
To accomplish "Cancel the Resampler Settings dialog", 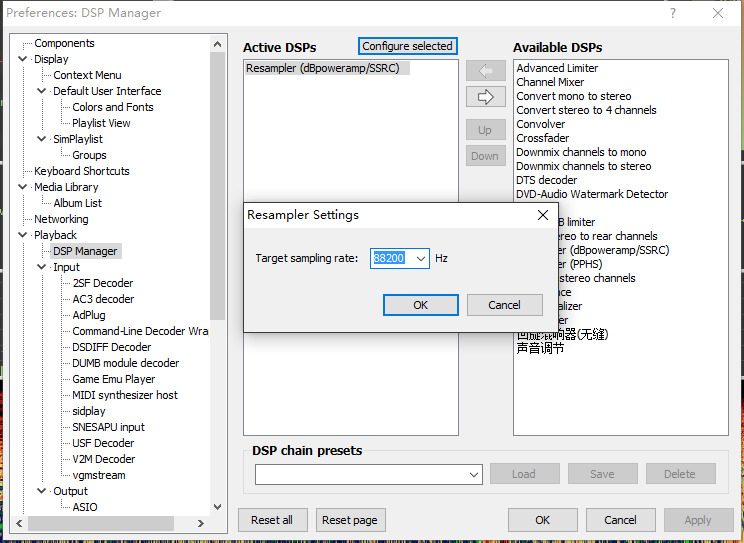I will (x=504, y=305).
